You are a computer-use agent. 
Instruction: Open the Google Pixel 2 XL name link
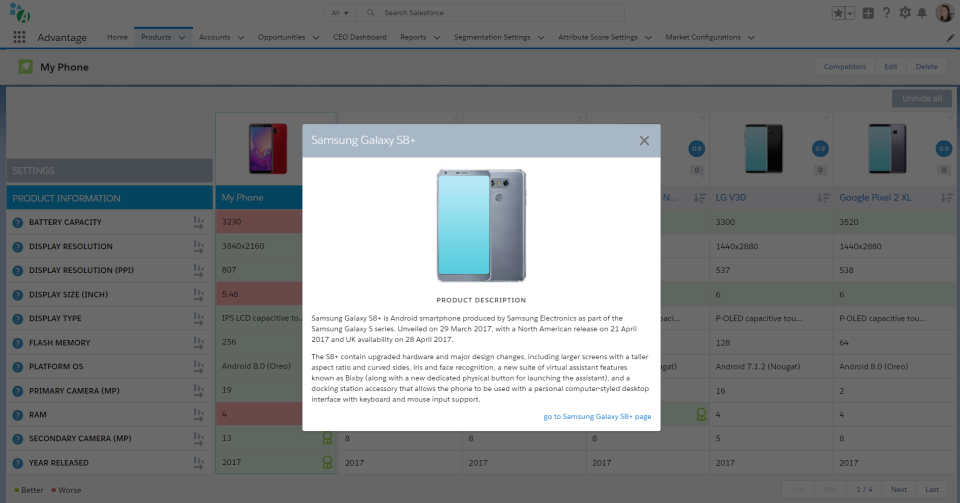tap(875, 198)
